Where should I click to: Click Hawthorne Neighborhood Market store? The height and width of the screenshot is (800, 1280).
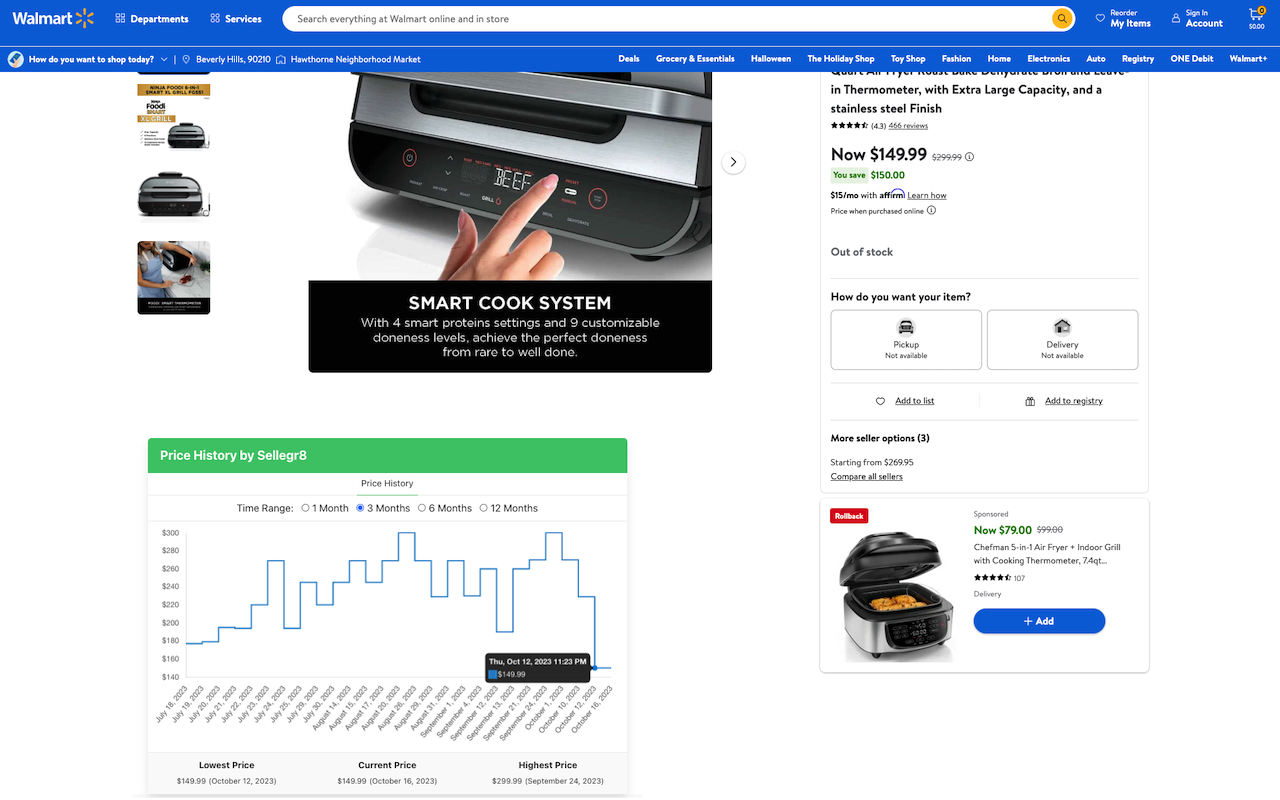tap(348, 59)
